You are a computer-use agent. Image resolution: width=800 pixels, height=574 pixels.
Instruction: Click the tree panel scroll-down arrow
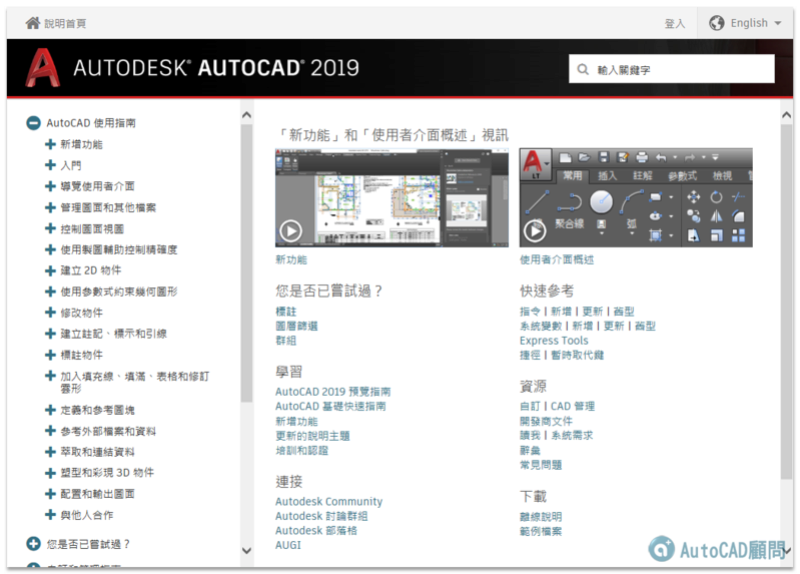[246, 550]
